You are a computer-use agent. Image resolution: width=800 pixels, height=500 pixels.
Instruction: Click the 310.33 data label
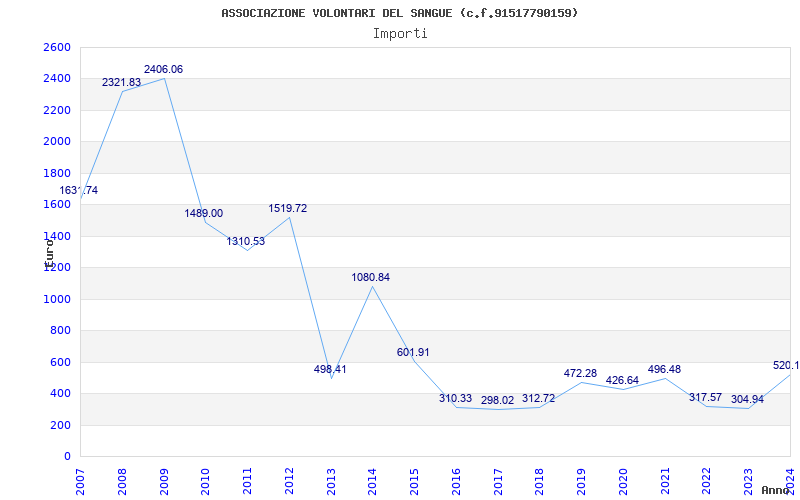pyautogui.click(x=456, y=398)
